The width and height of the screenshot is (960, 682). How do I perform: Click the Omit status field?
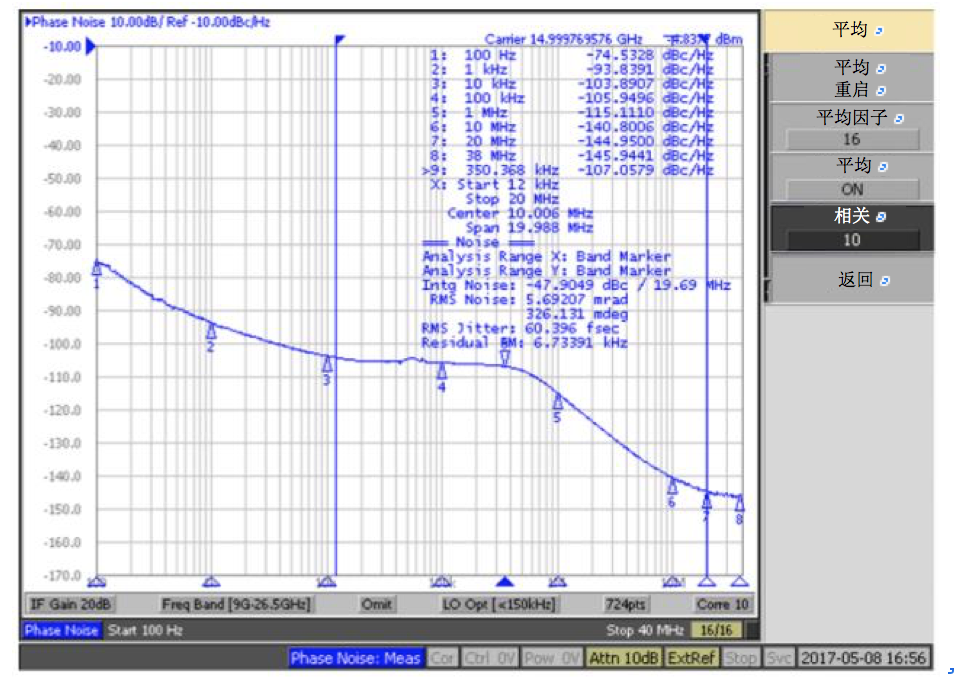[376, 604]
